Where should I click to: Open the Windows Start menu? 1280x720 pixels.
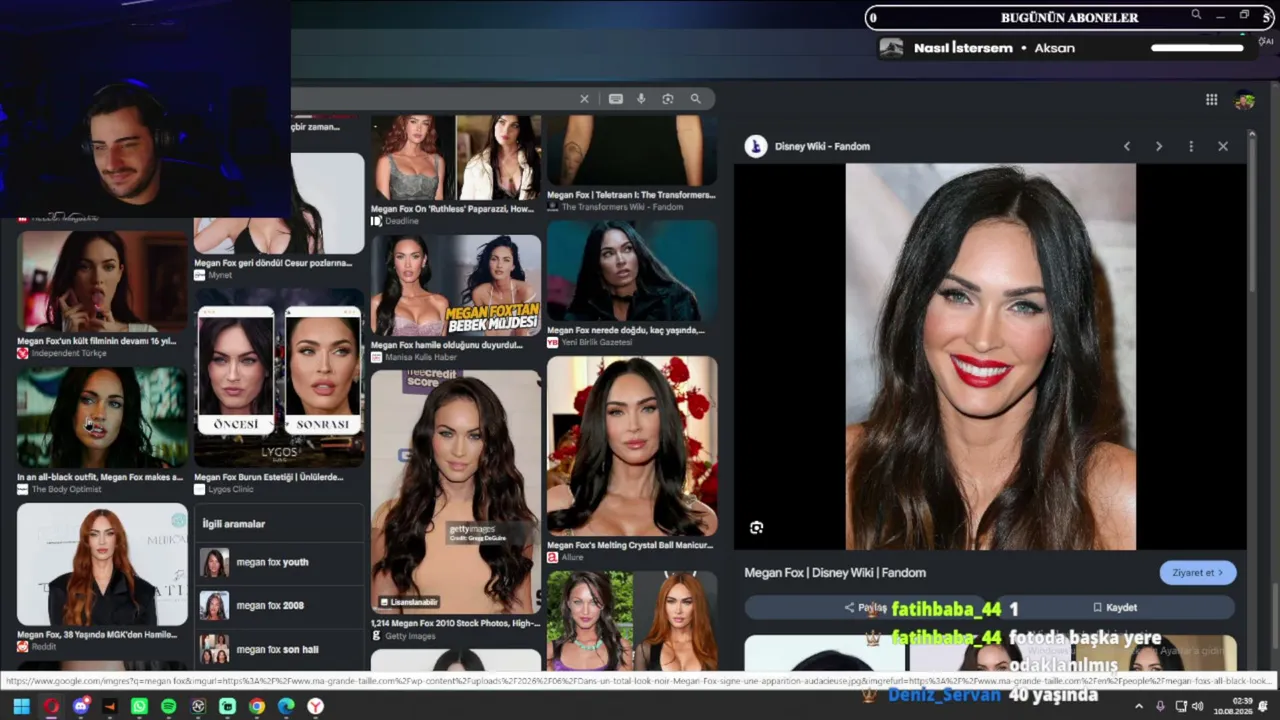pos(21,706)
